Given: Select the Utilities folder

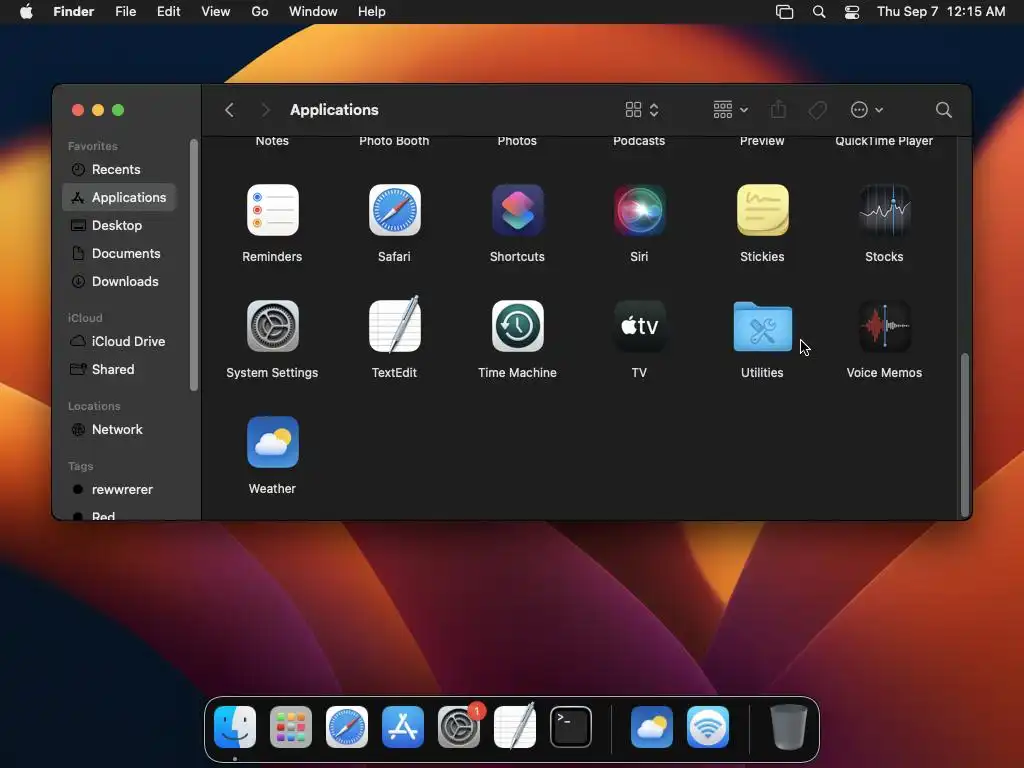Looking at the screenshot, I should pyautogui.click(x=762, y=326).
